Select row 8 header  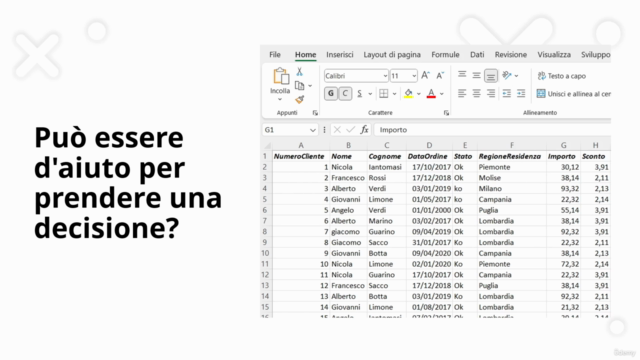point(264,232)
